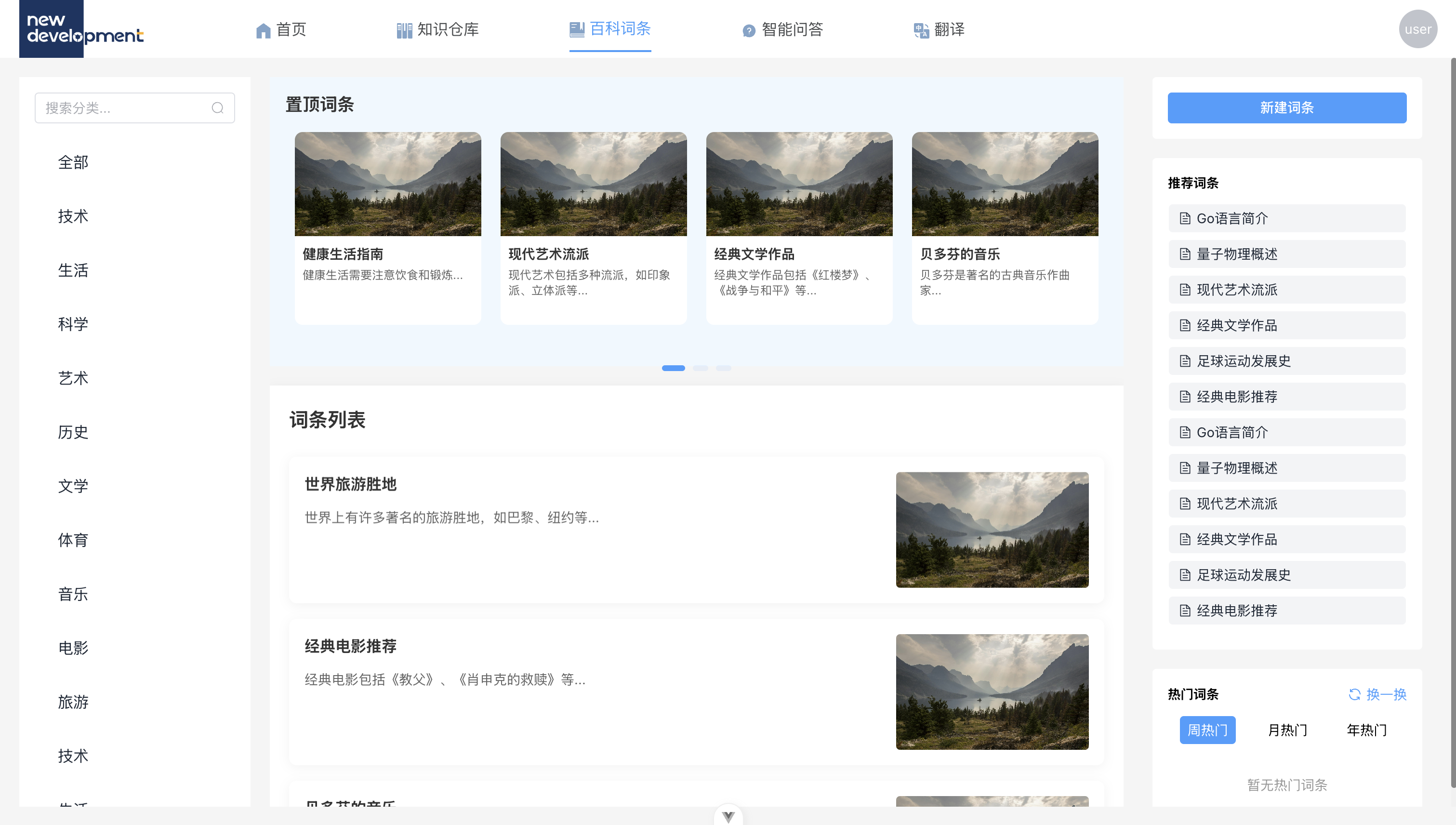Enable the 周热门 weekly filter

[1207, 730]
